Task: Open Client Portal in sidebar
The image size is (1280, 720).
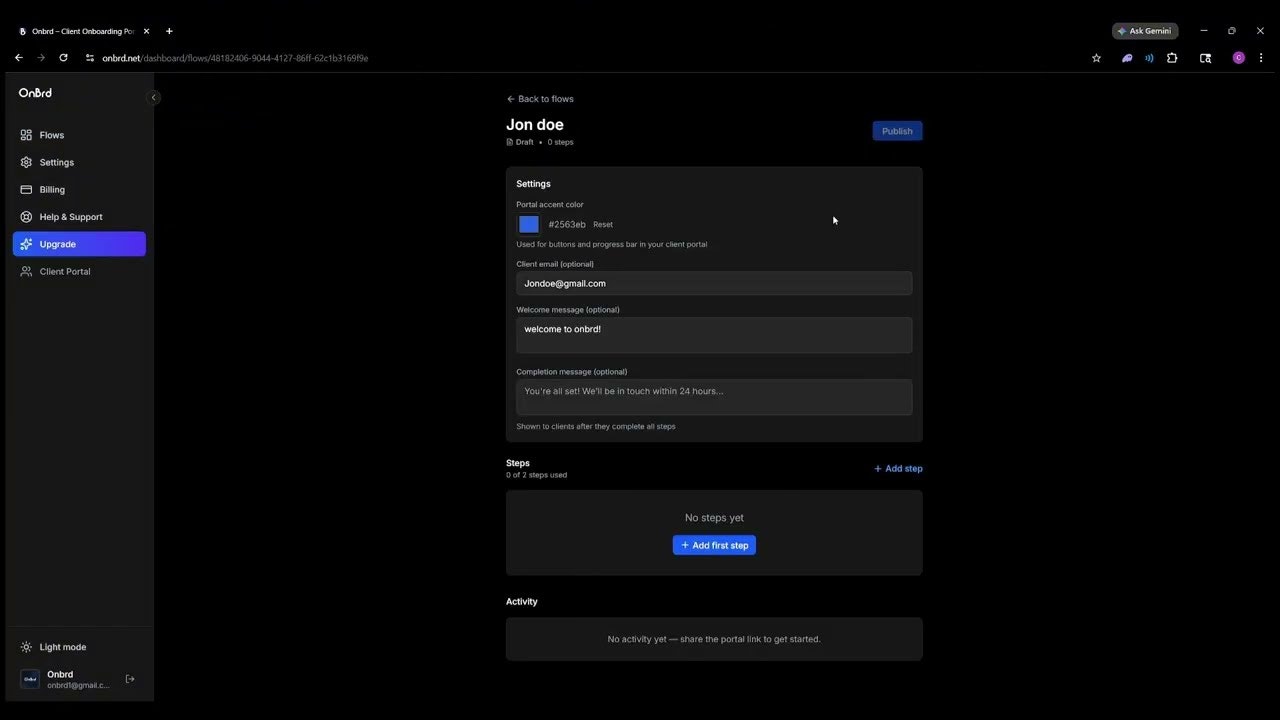Action: pyautogui.click(x=79, y=271)
